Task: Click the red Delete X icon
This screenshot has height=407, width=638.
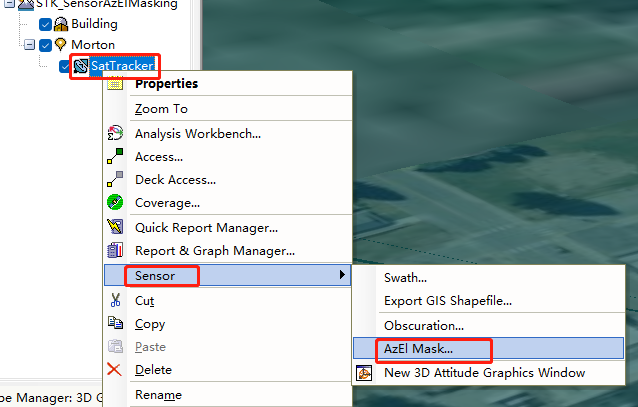Action: click(x=115, y=370)
